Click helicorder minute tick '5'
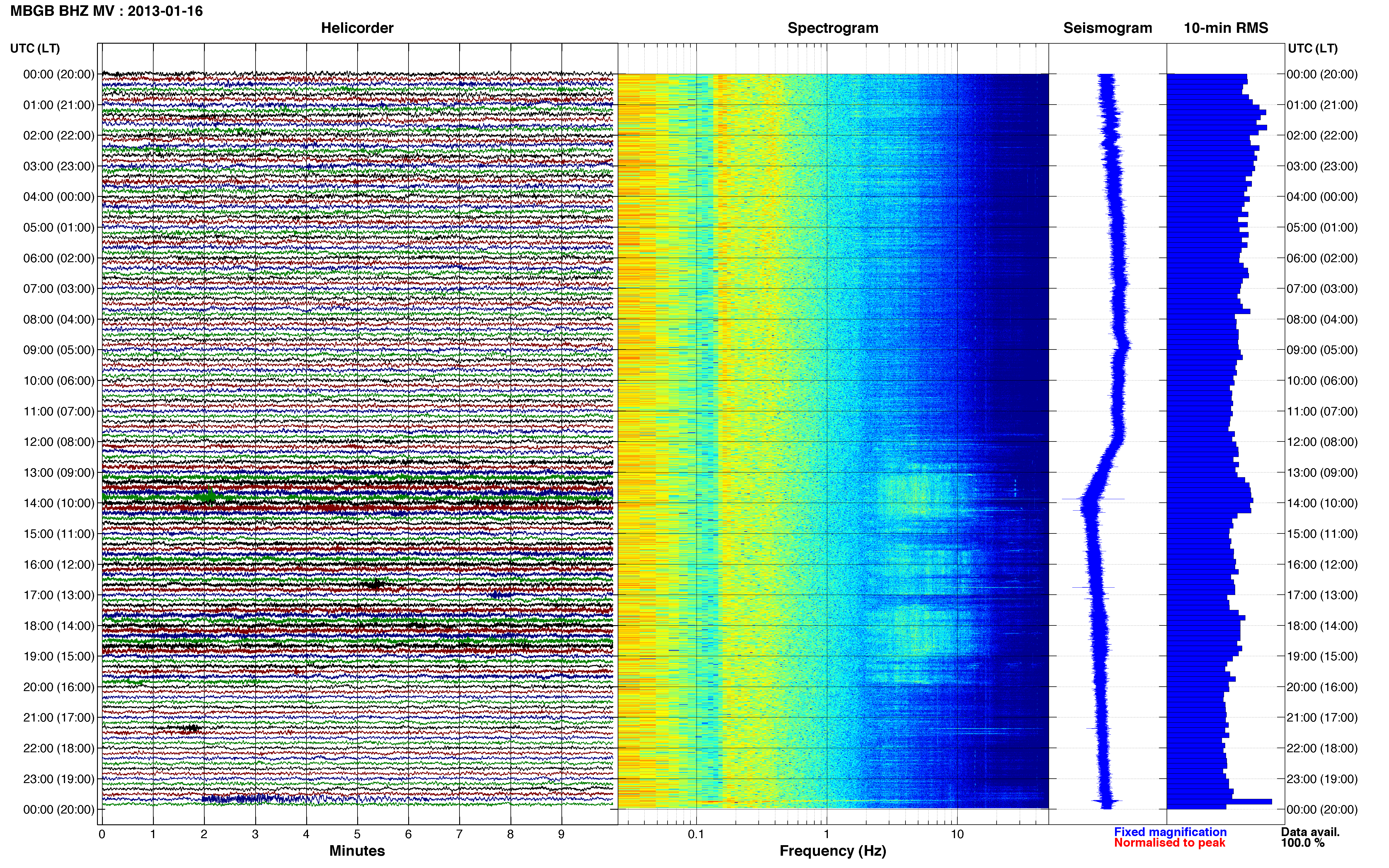The height and width of the screenshot is (868, 1389). (x=357, y=835)
